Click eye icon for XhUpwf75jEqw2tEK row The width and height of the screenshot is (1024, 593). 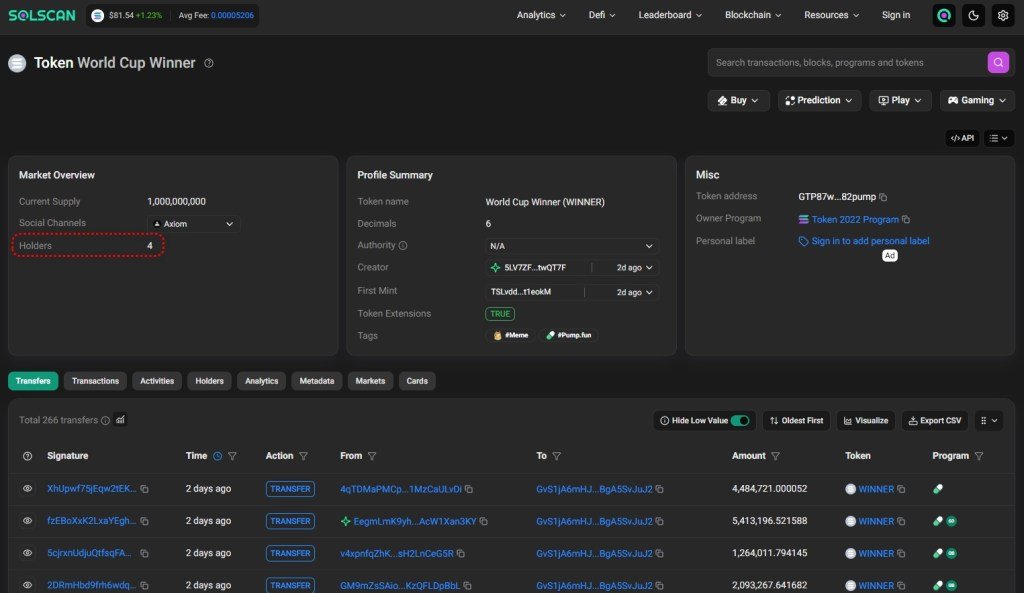pos(27,489)
